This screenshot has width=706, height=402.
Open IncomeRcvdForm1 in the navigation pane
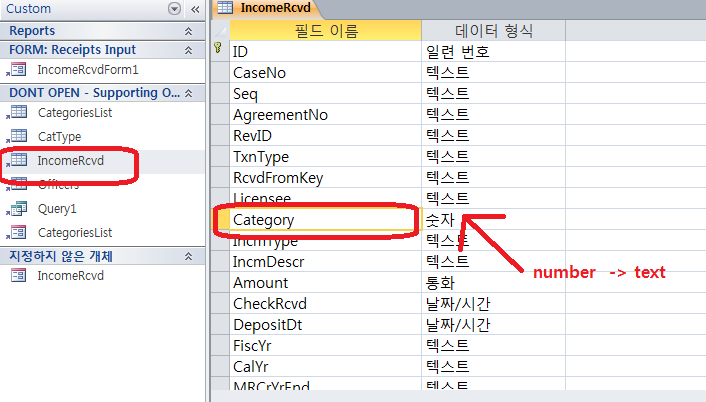point(88,70)
